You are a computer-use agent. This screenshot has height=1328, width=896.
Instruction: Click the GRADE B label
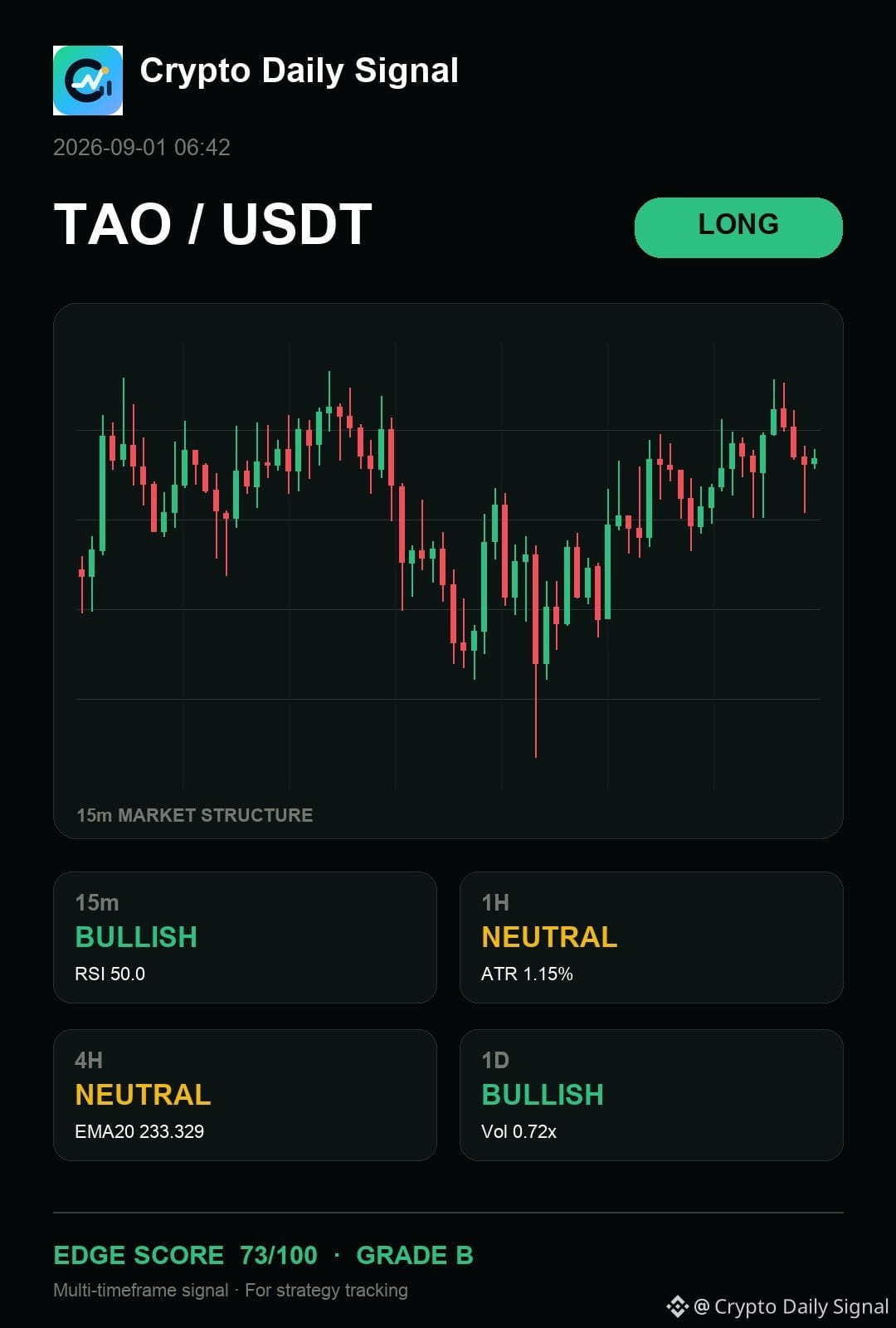[x=415, y=1255]
